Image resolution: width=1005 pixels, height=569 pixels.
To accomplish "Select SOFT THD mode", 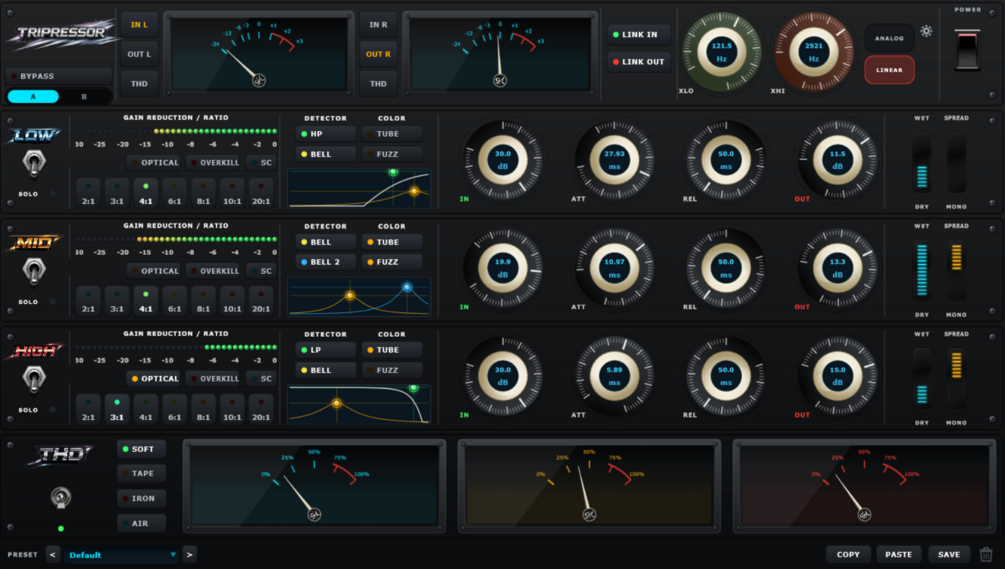I will click(141, 449).
